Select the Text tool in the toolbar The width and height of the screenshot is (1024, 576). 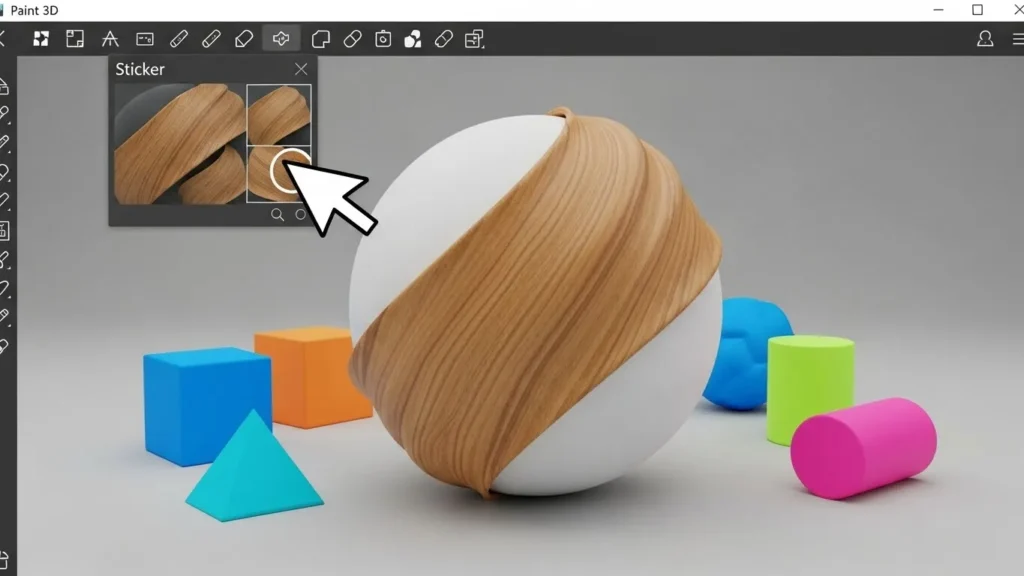[x=110, y=39]
